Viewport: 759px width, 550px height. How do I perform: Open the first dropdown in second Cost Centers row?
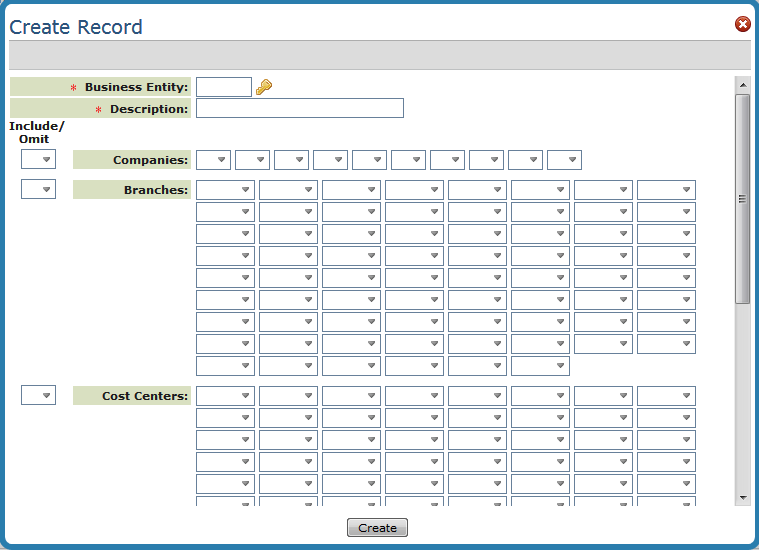[225, 418]
